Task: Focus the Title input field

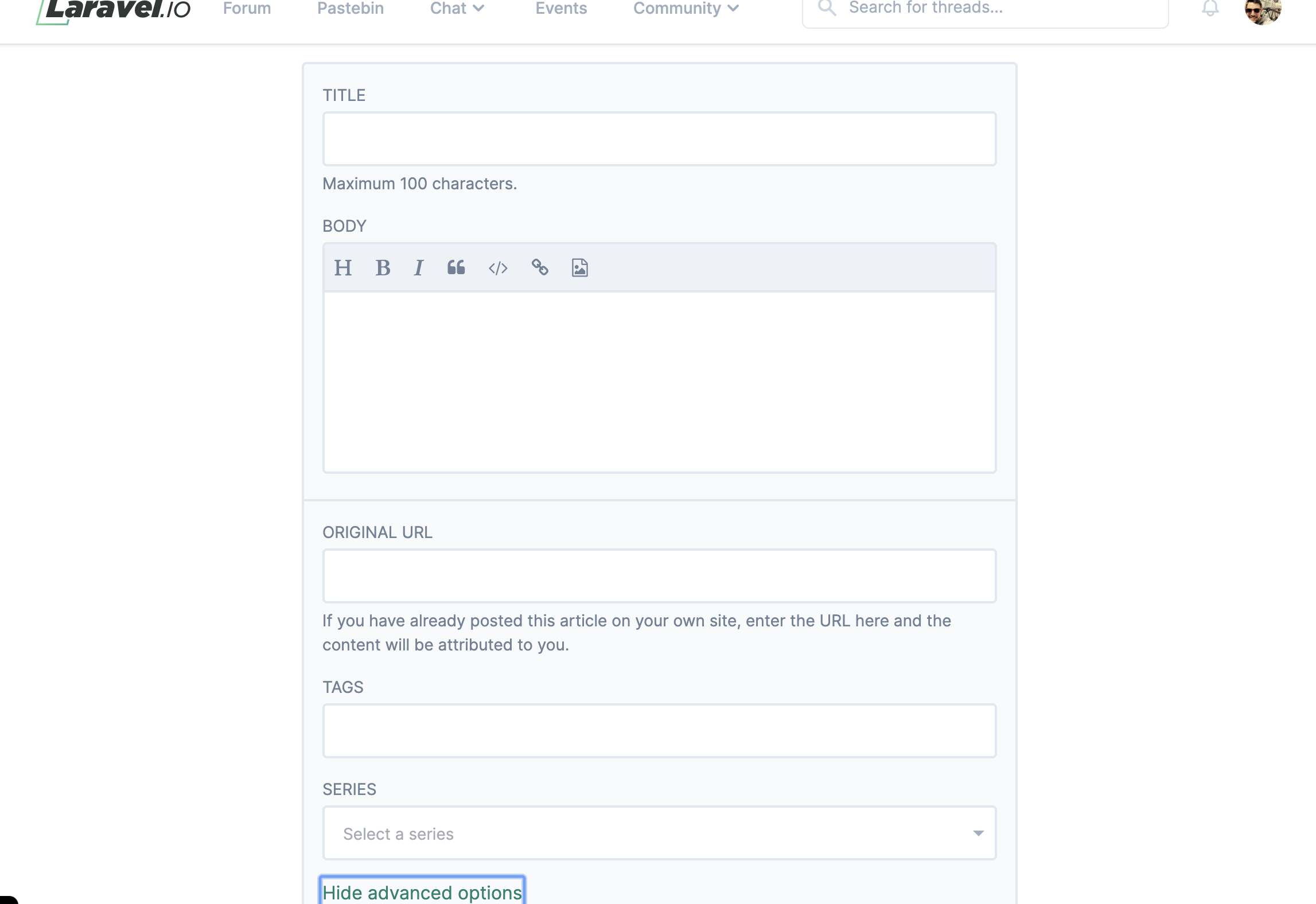Action: [659, 139]
